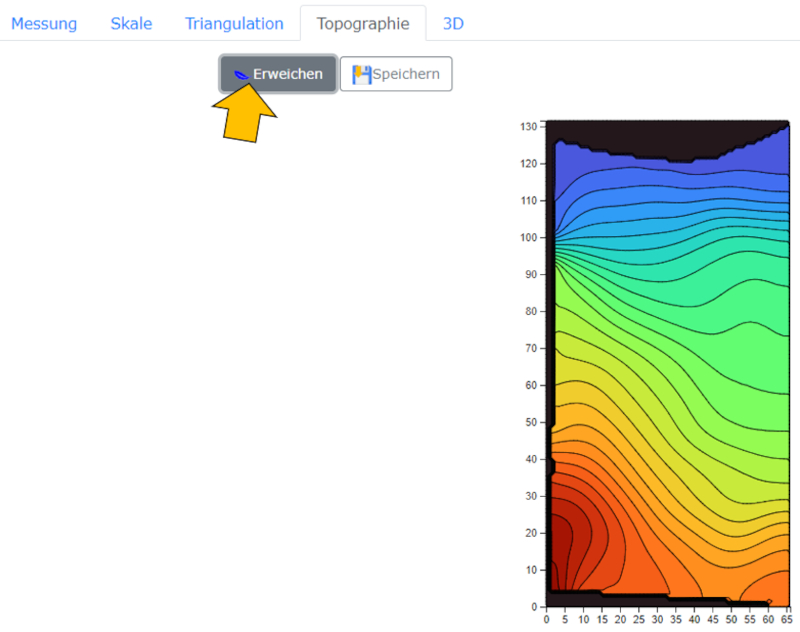Viewport: 800px width, 632px height.
Task: Click the blue feather icon on Erweichen
Action: (x=241, y=75)
